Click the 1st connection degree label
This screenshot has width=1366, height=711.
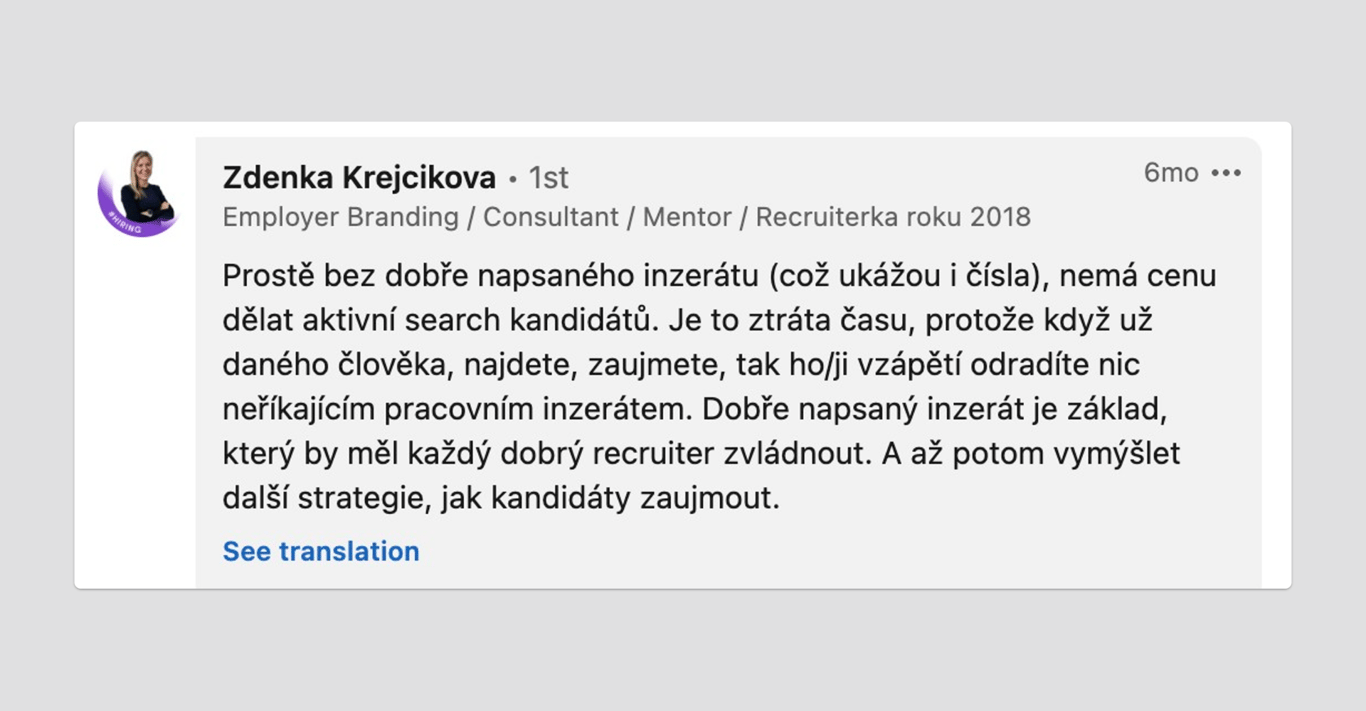tap(549, 178)
